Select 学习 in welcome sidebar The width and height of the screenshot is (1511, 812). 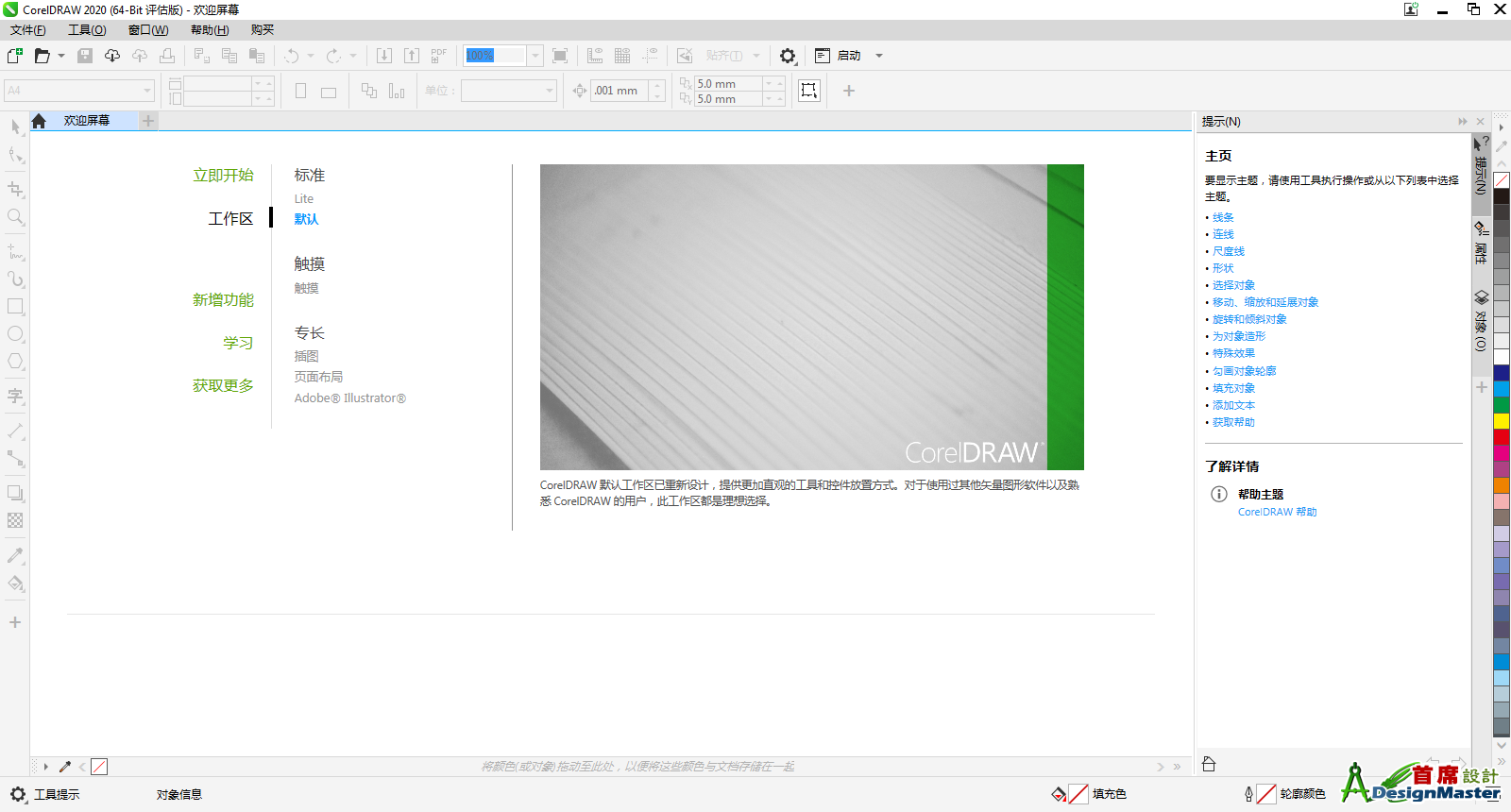[239, 343]
